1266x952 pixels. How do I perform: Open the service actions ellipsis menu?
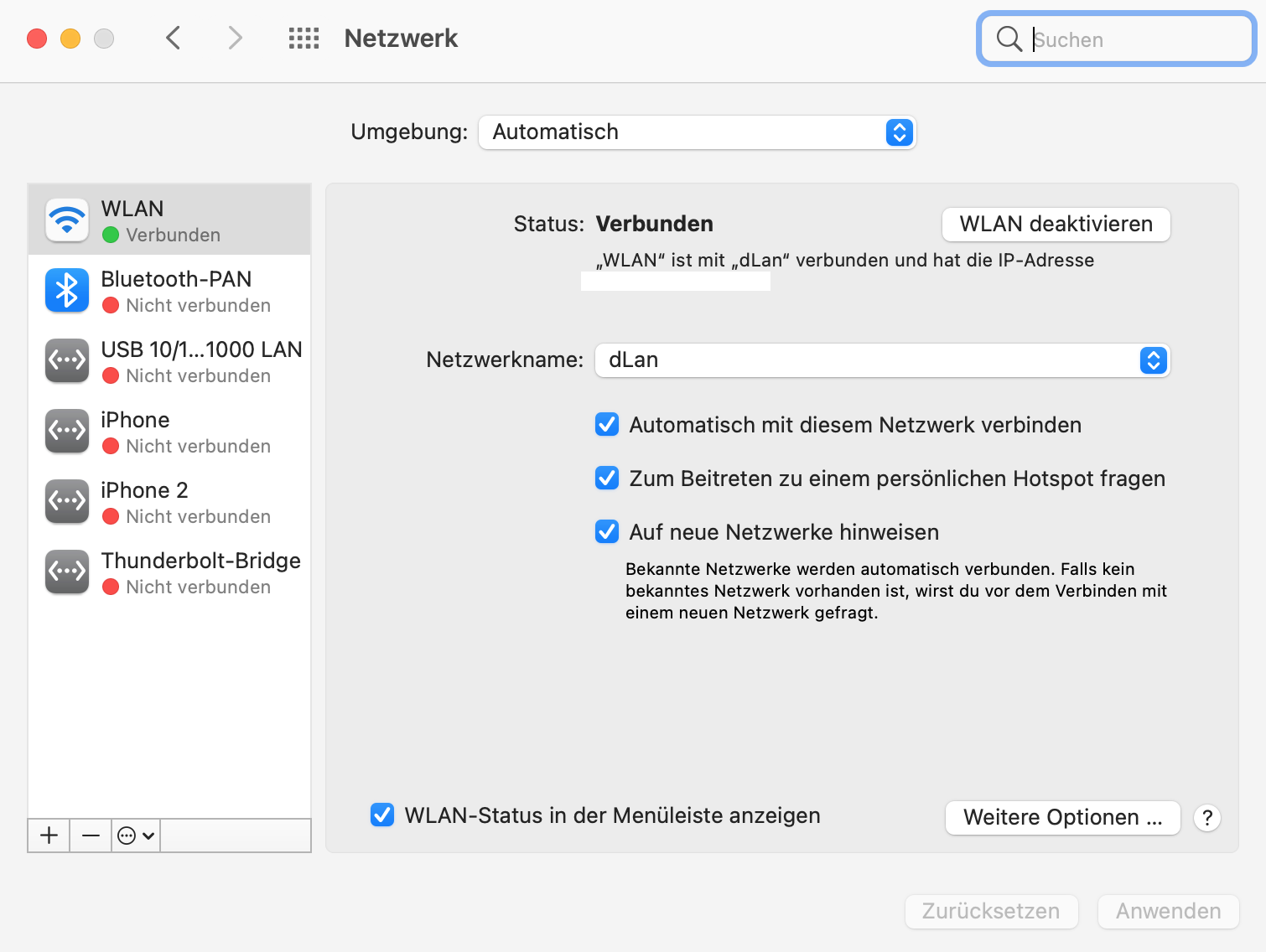point(135,836)
